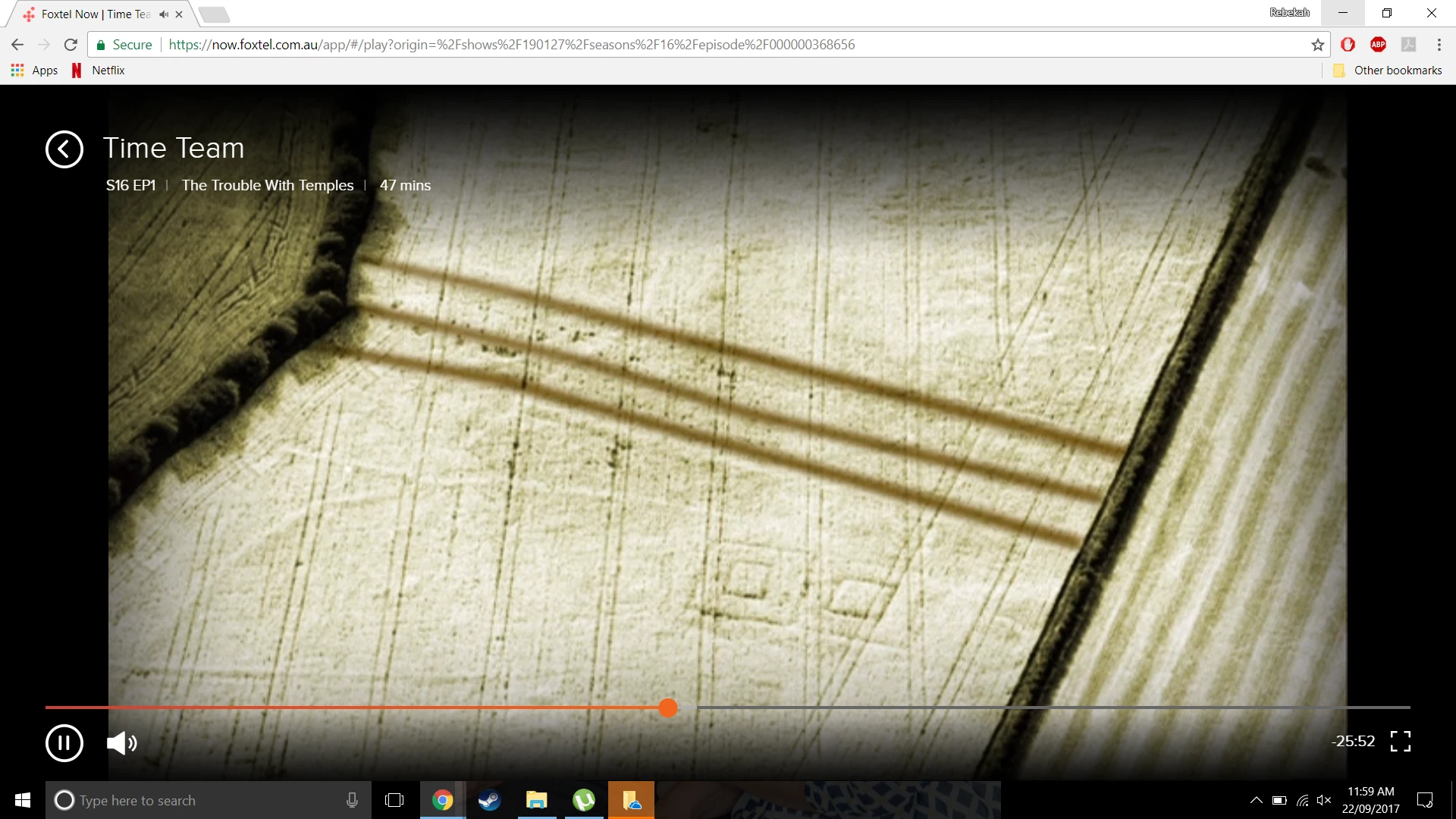The width and height of the screenshot is (1456, 819).
Task: Open the grey PDF extension icon
Action: point(1409,45)
